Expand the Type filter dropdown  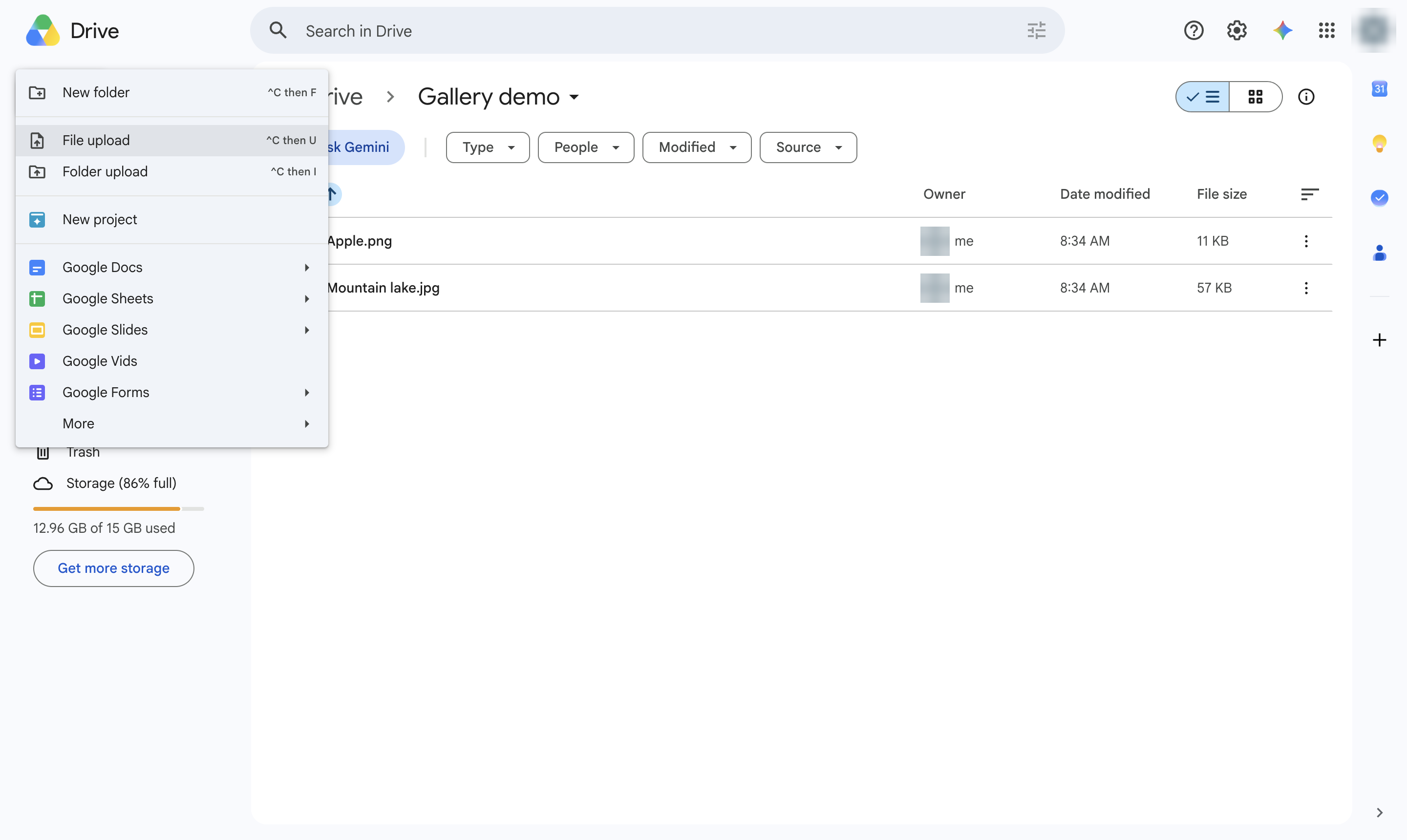tap(488, 148)
